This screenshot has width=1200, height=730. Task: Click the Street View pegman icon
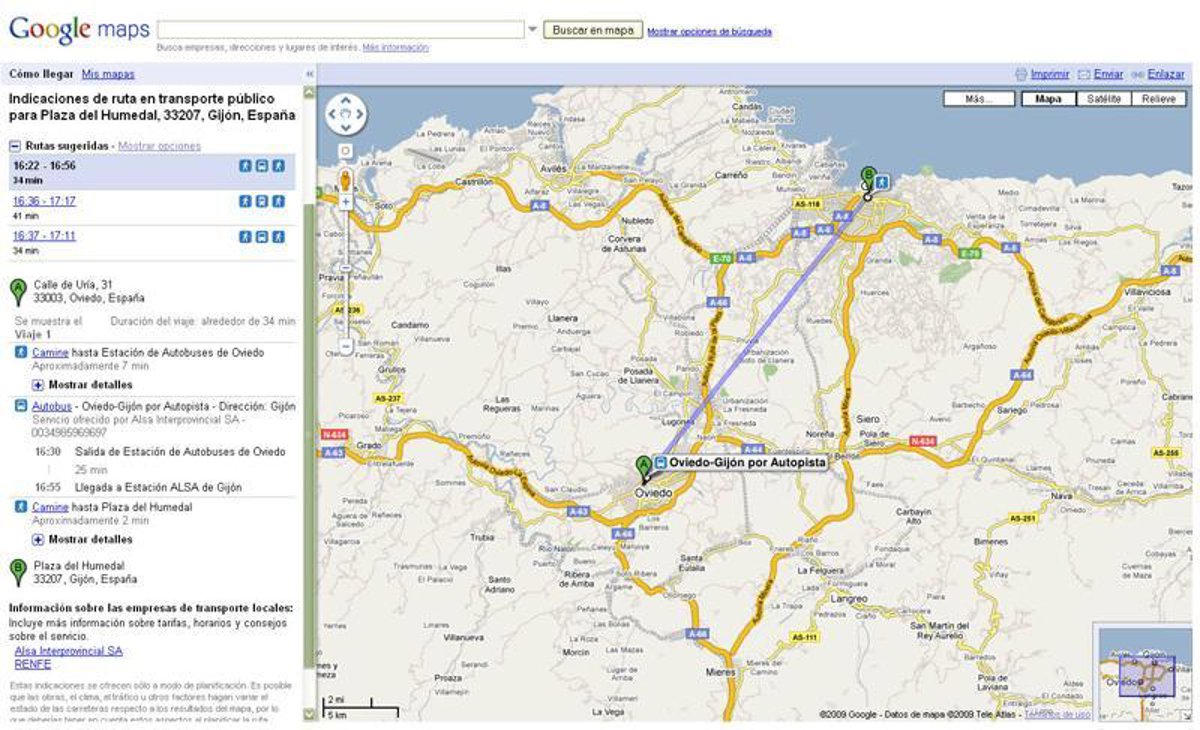click(346, 181)
